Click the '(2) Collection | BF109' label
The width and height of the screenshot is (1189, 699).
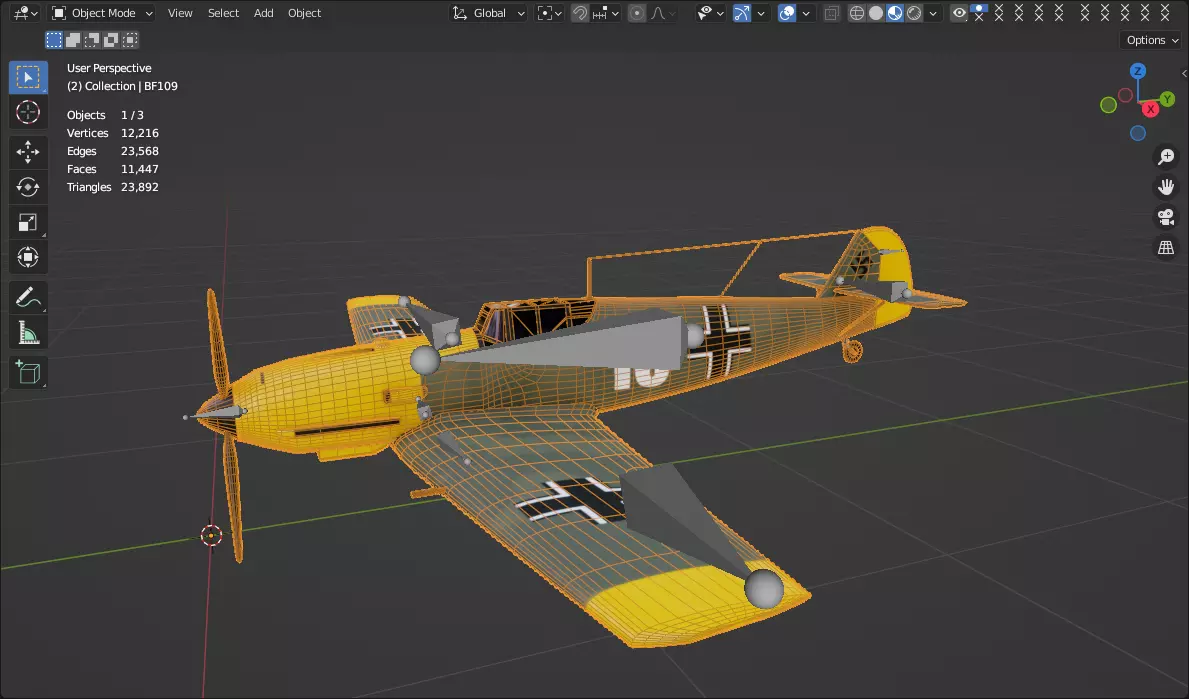pos(122,86)
